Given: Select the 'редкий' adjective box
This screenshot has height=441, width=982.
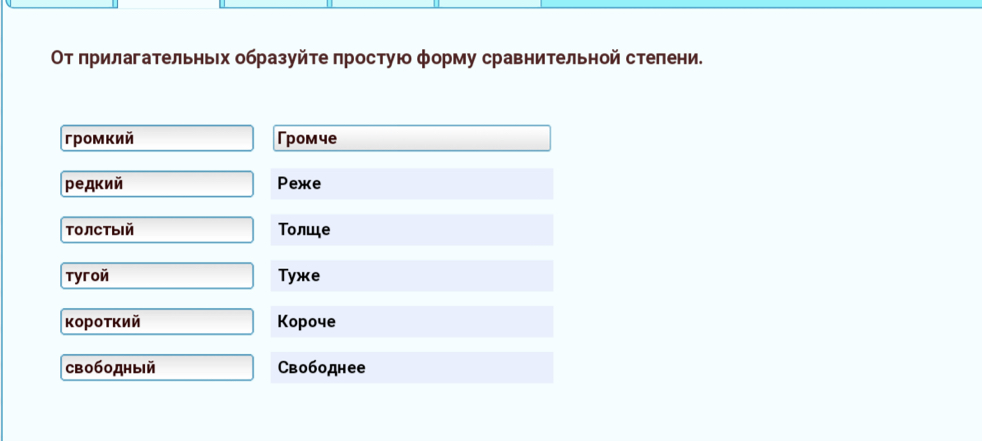Looking at the screenshot, I should [157, 184].
